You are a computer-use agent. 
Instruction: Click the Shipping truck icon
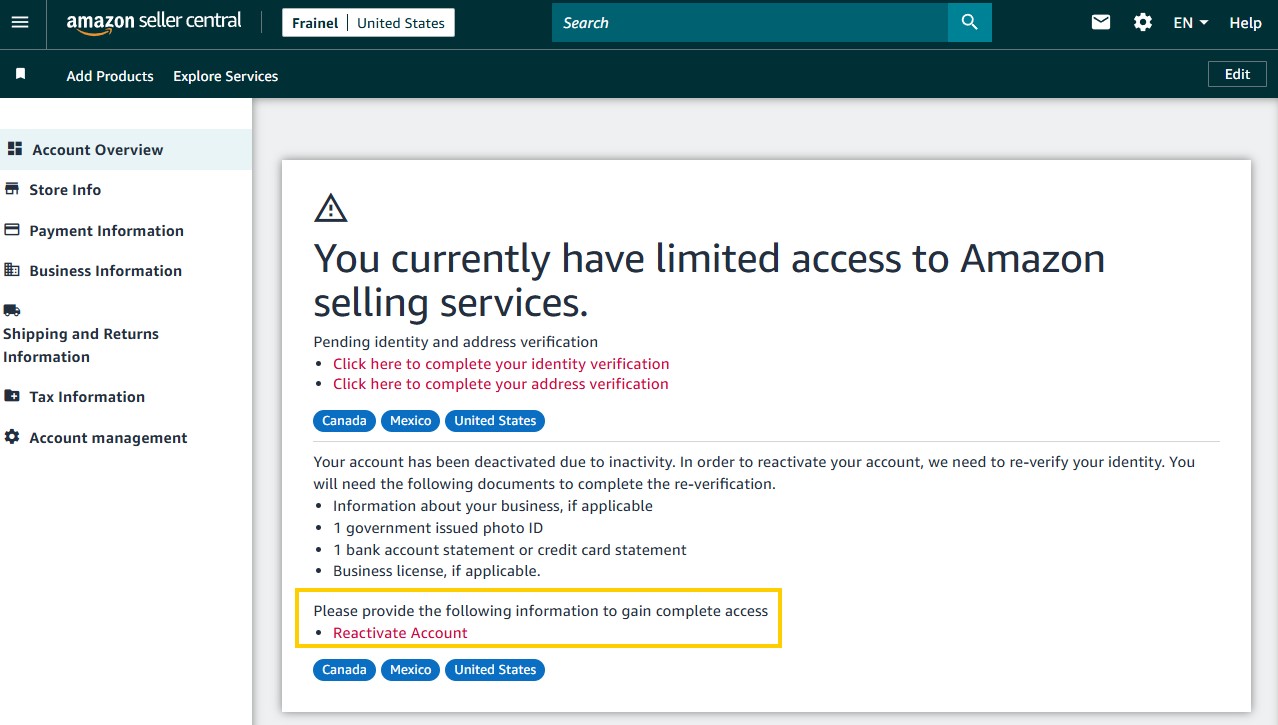12,310
